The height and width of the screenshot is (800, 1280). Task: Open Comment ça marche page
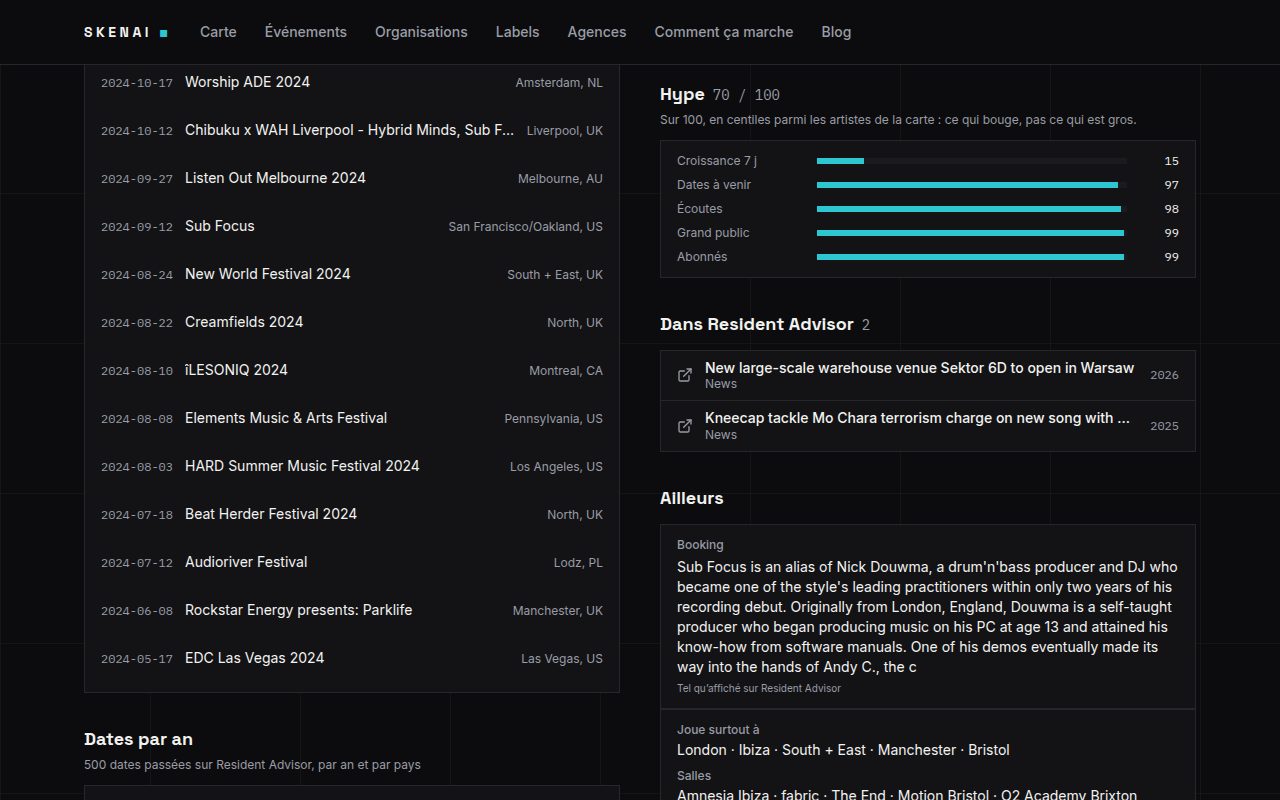724,32
